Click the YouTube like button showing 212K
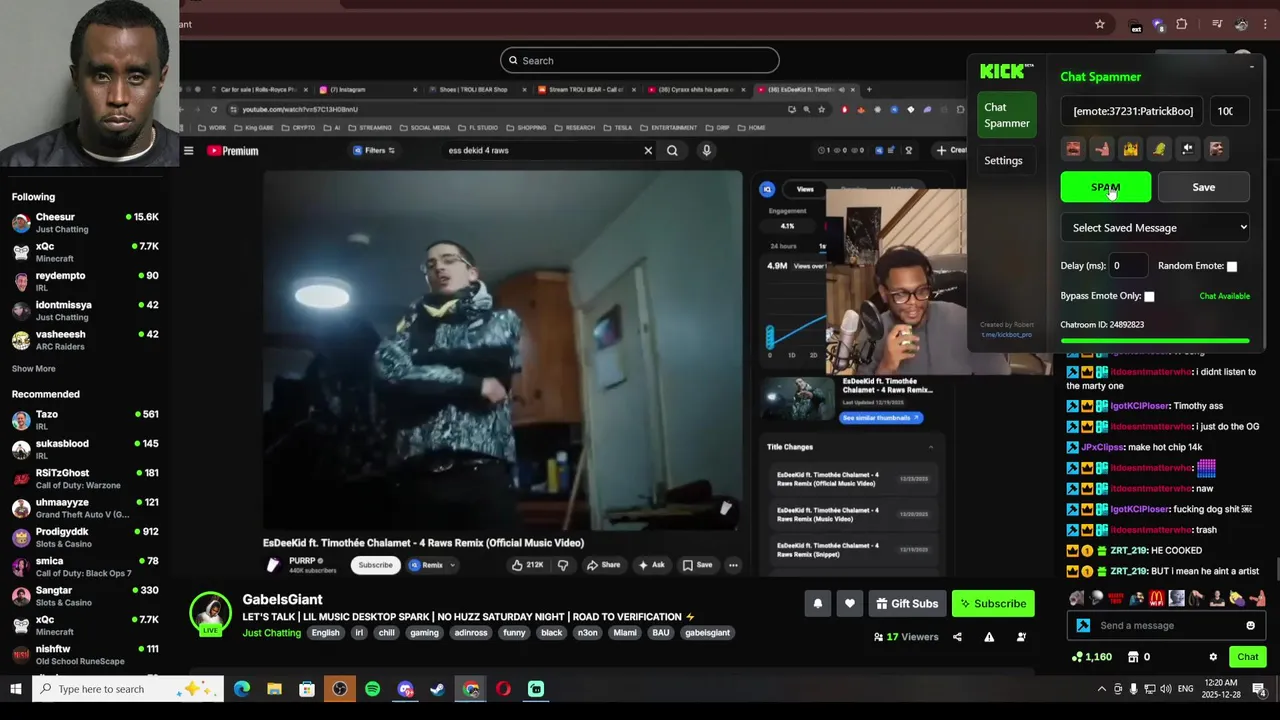 click(527, 565)
